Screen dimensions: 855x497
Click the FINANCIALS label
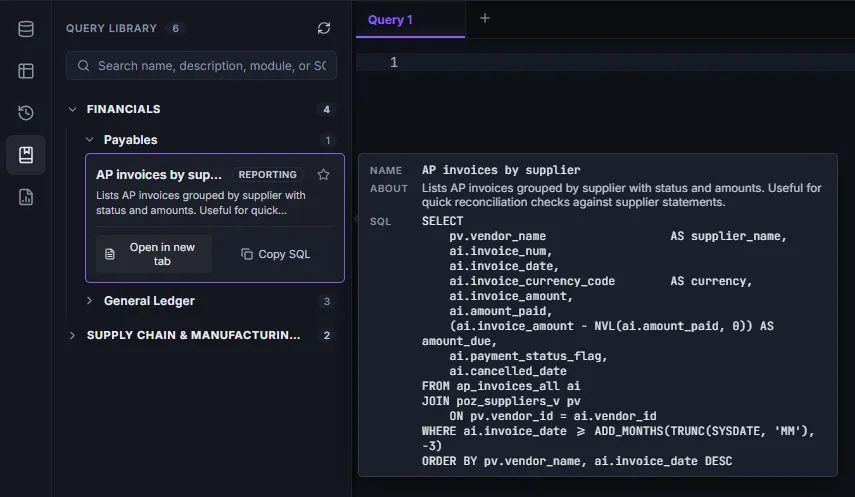tap(124, 109)
